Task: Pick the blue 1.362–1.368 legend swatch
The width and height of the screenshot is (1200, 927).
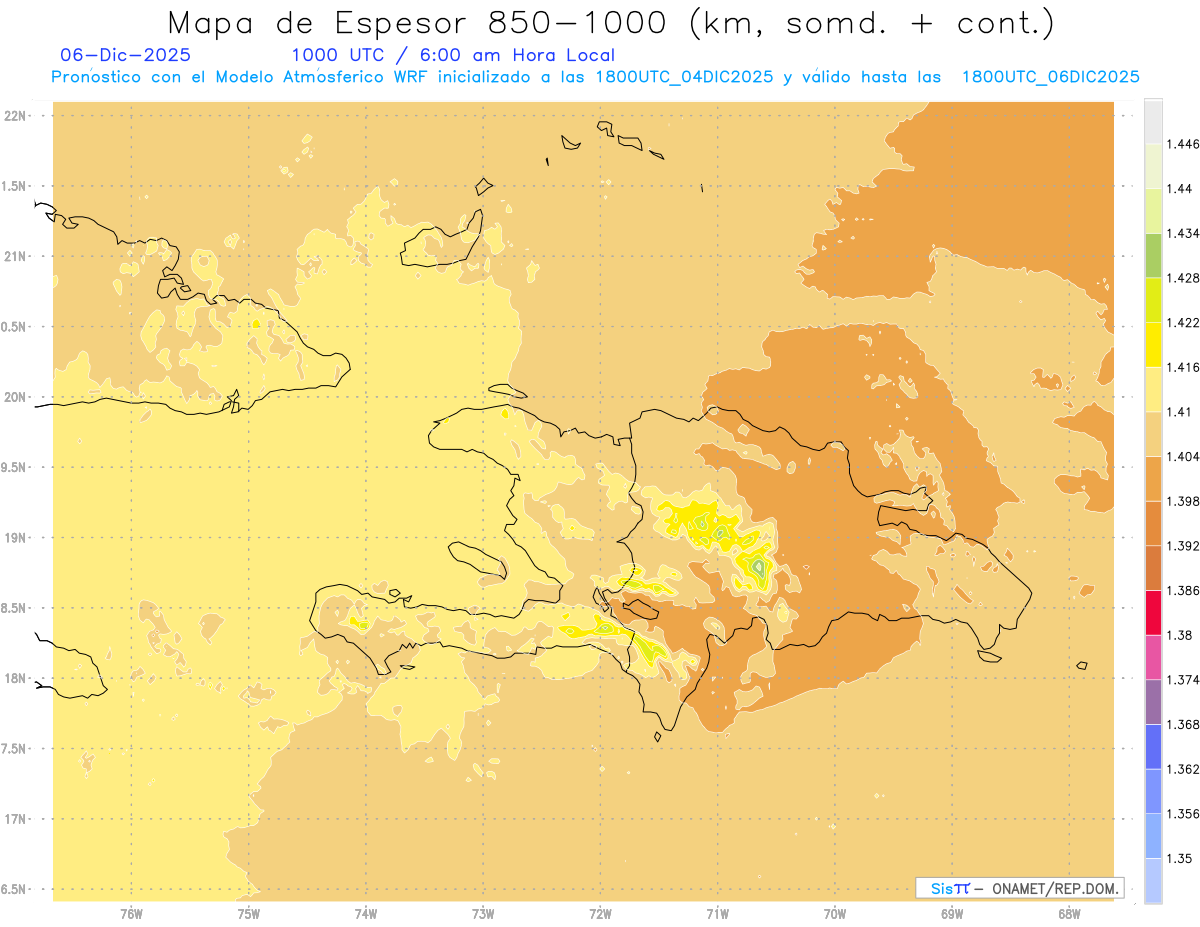Action: [x=1153, y=747]
